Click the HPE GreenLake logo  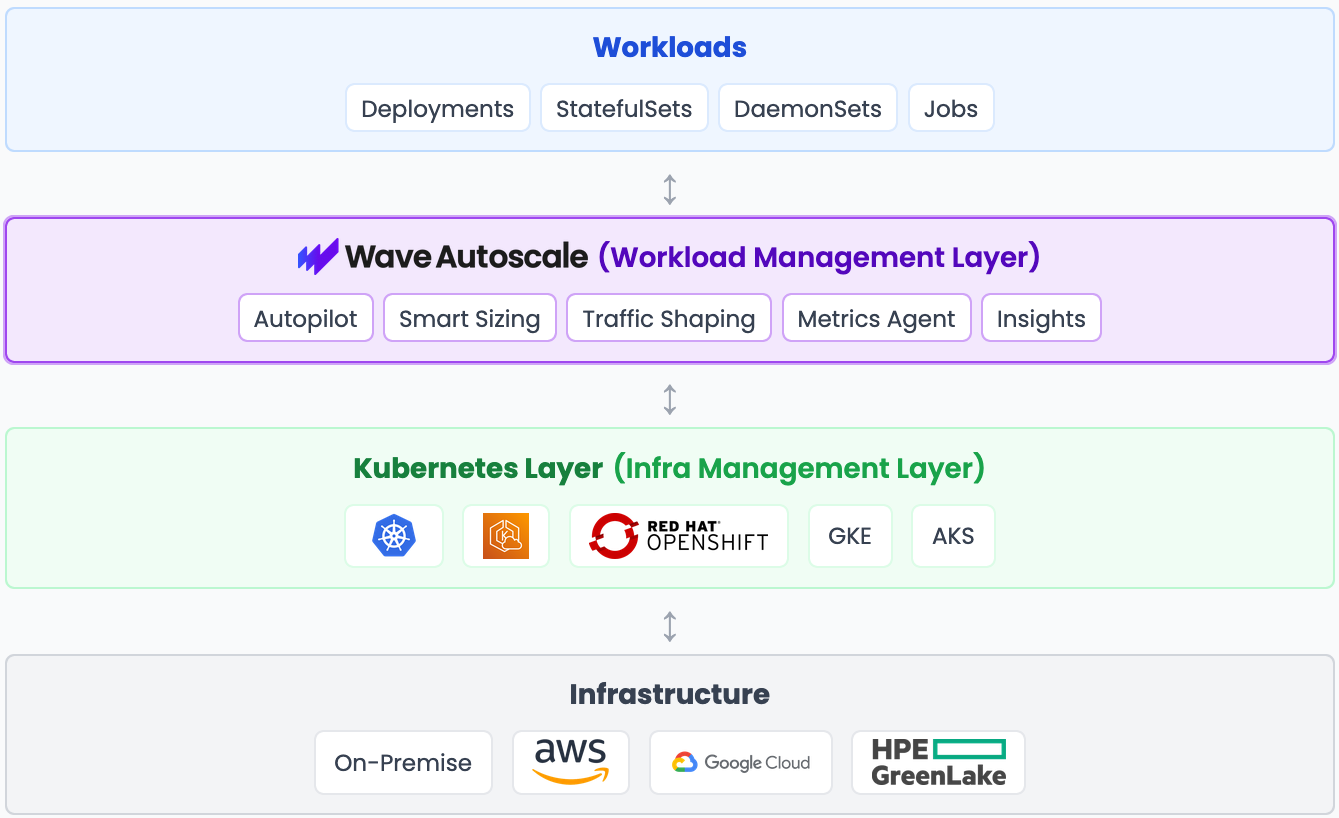click(x=939, y=762)
